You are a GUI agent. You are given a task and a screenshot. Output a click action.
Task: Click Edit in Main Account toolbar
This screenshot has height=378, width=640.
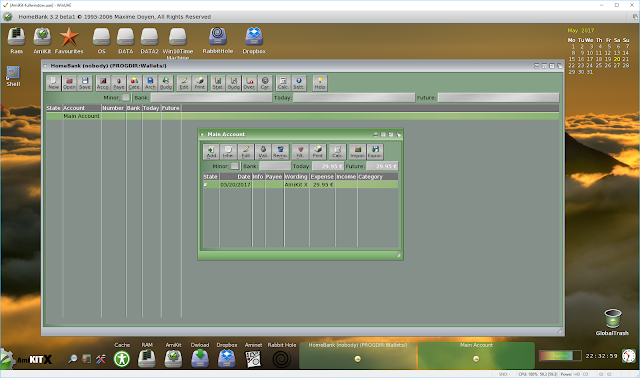pos(246,151)
